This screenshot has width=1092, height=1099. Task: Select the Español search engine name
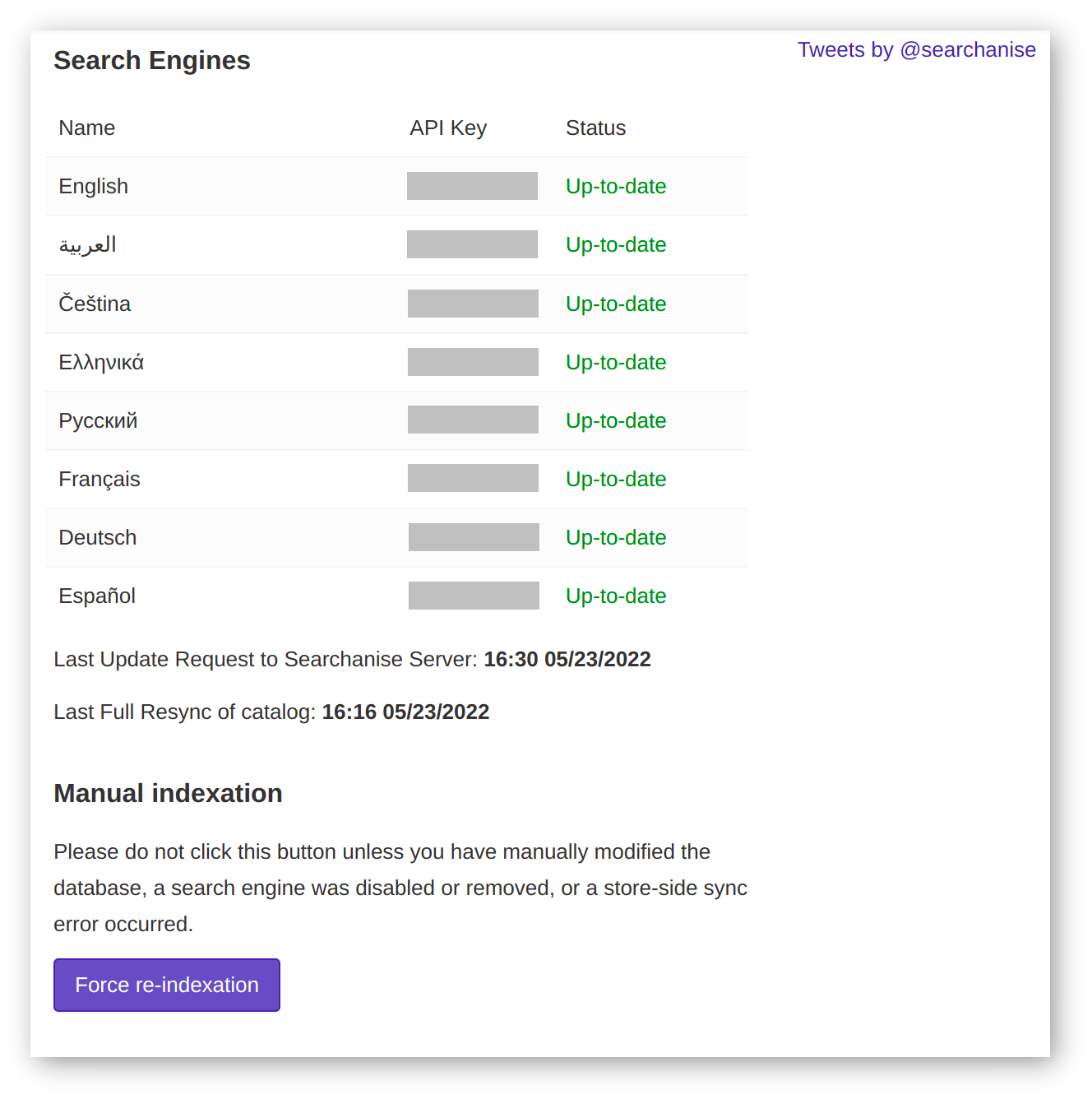point(97,596)
